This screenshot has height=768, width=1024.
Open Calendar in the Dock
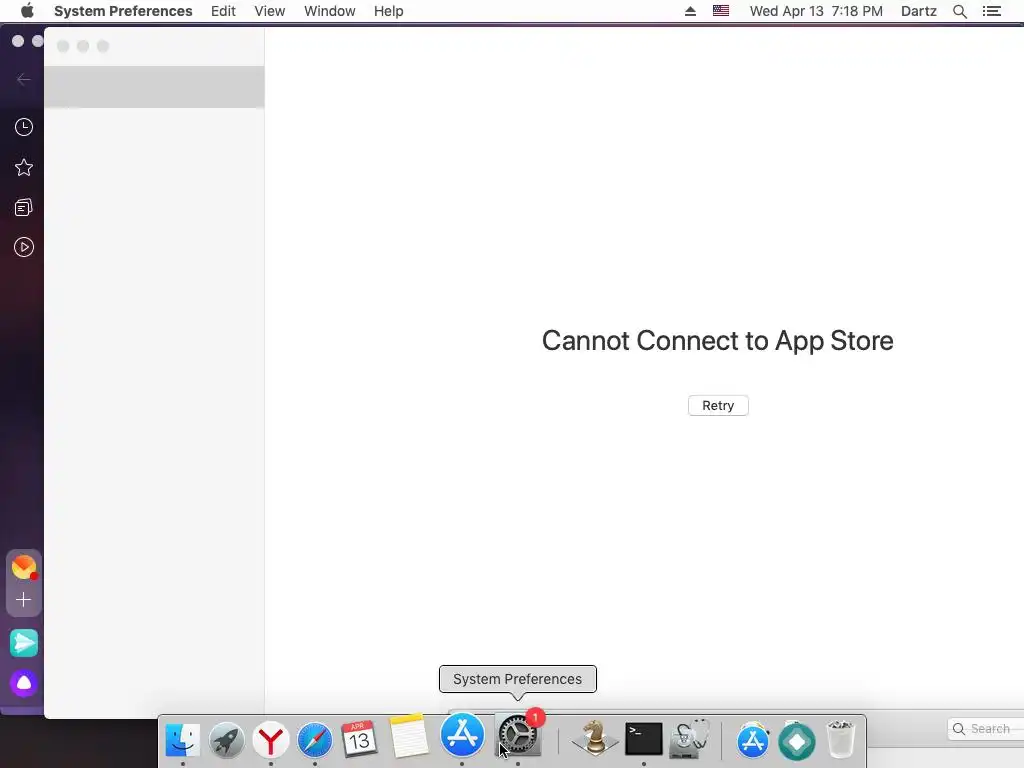(x=359, y=739)
